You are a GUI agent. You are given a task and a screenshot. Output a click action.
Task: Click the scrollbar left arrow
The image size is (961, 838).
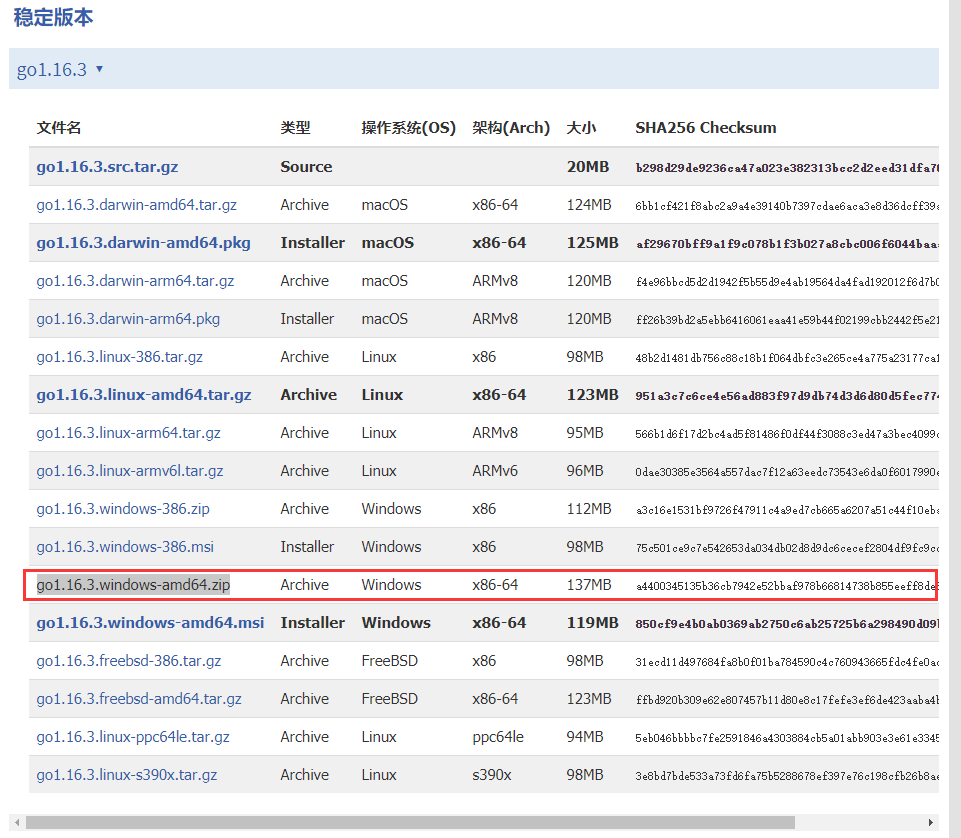[17, 822]
